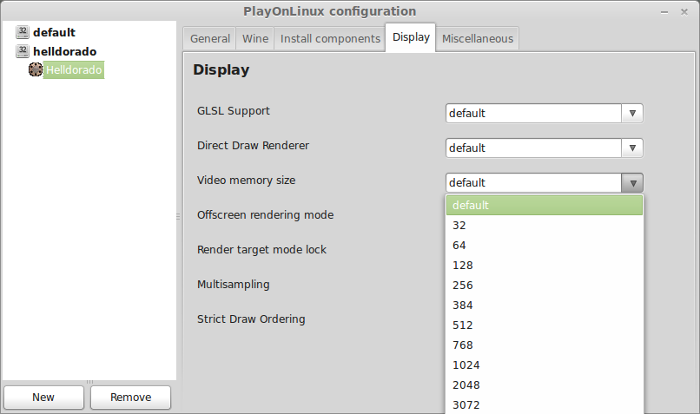The width and height of the screenshot is (700, 414).
Task: Open the Direct Draw Renderer dropdown arrow
Action: tap(632, 148)
